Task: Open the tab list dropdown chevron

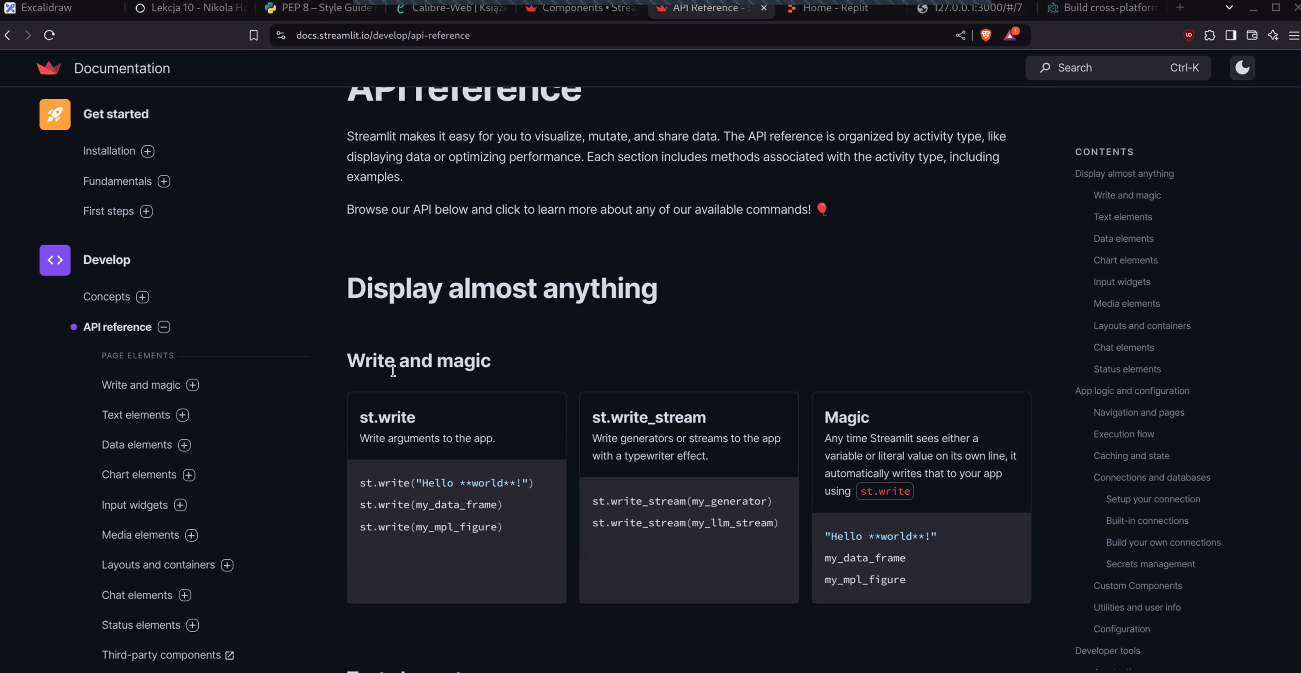Action: point(1229,7)
